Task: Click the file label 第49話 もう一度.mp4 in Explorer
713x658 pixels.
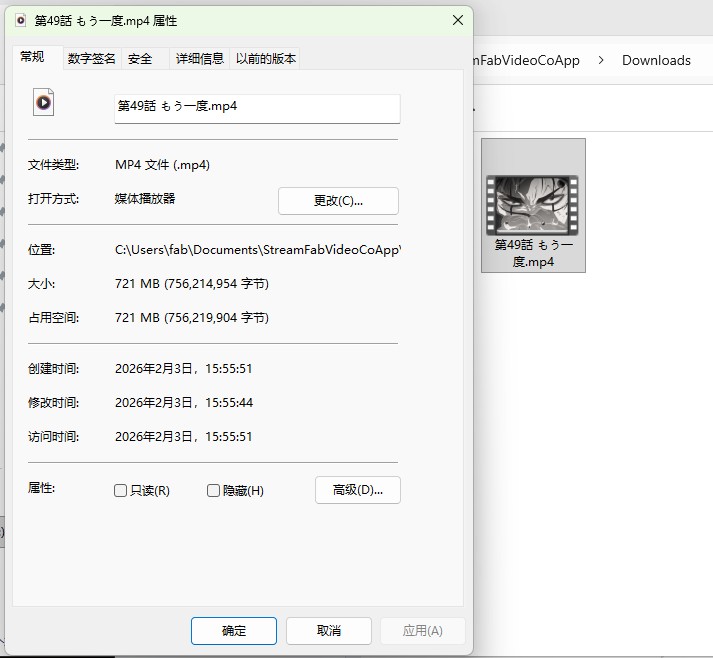Action: (533, 253)
